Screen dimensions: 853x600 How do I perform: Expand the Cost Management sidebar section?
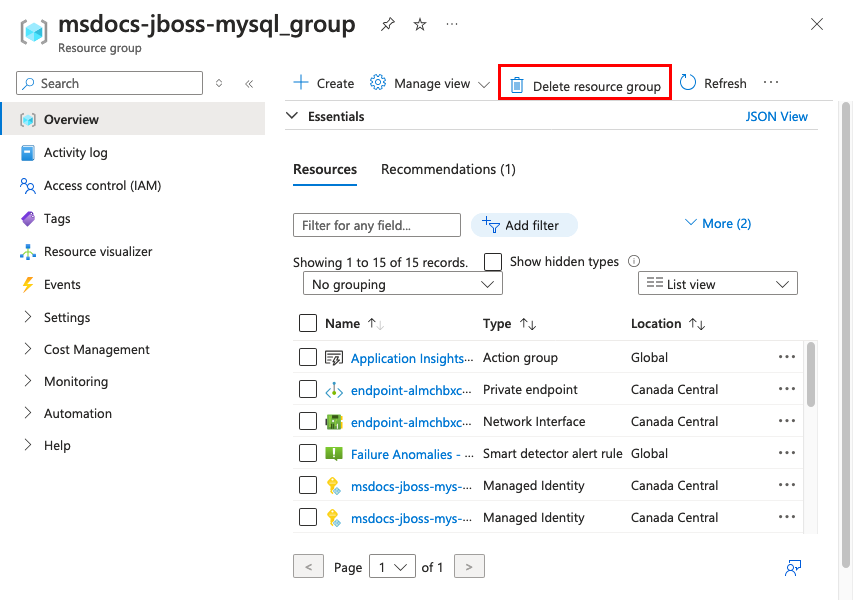[96, 350]
